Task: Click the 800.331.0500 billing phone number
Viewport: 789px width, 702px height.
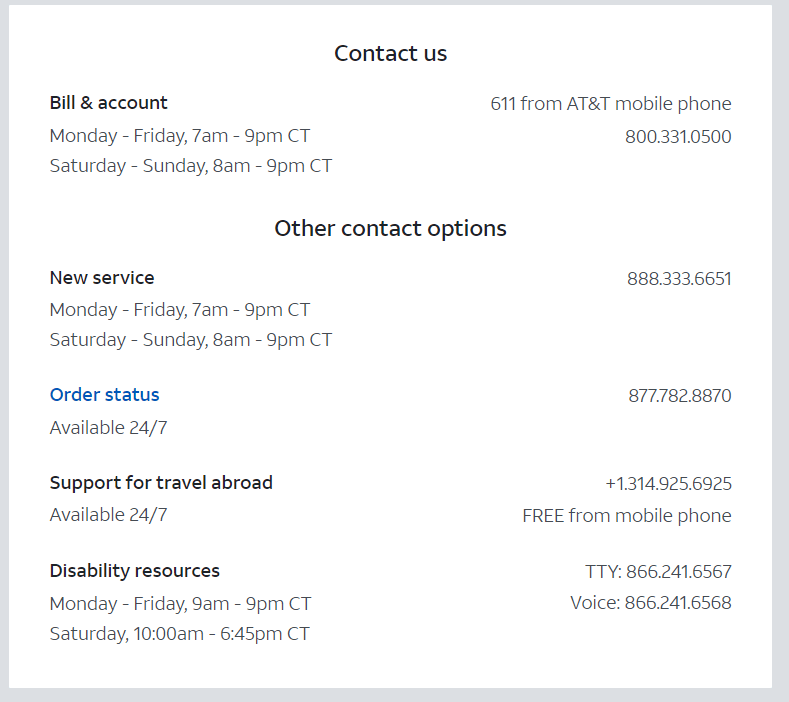Action: pyautogui.click(x=678, y=137)
